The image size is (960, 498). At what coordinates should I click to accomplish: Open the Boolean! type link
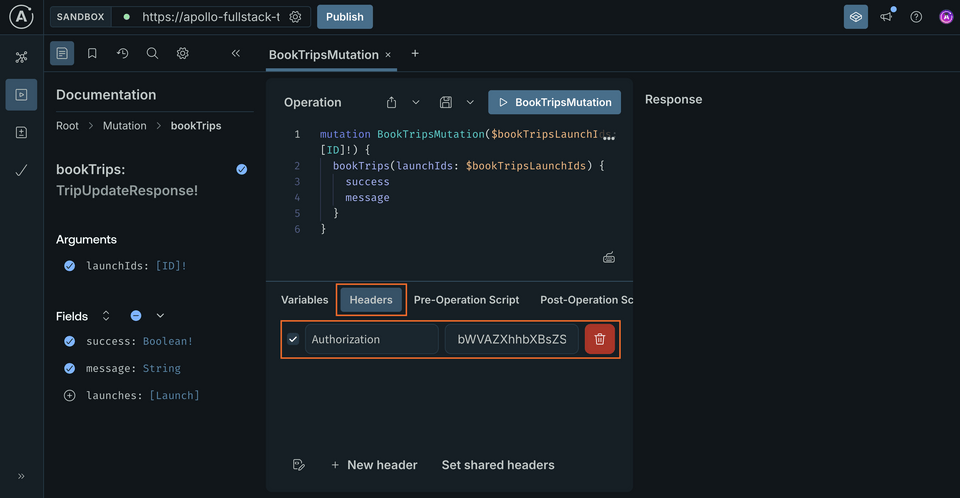coord(168,341)
